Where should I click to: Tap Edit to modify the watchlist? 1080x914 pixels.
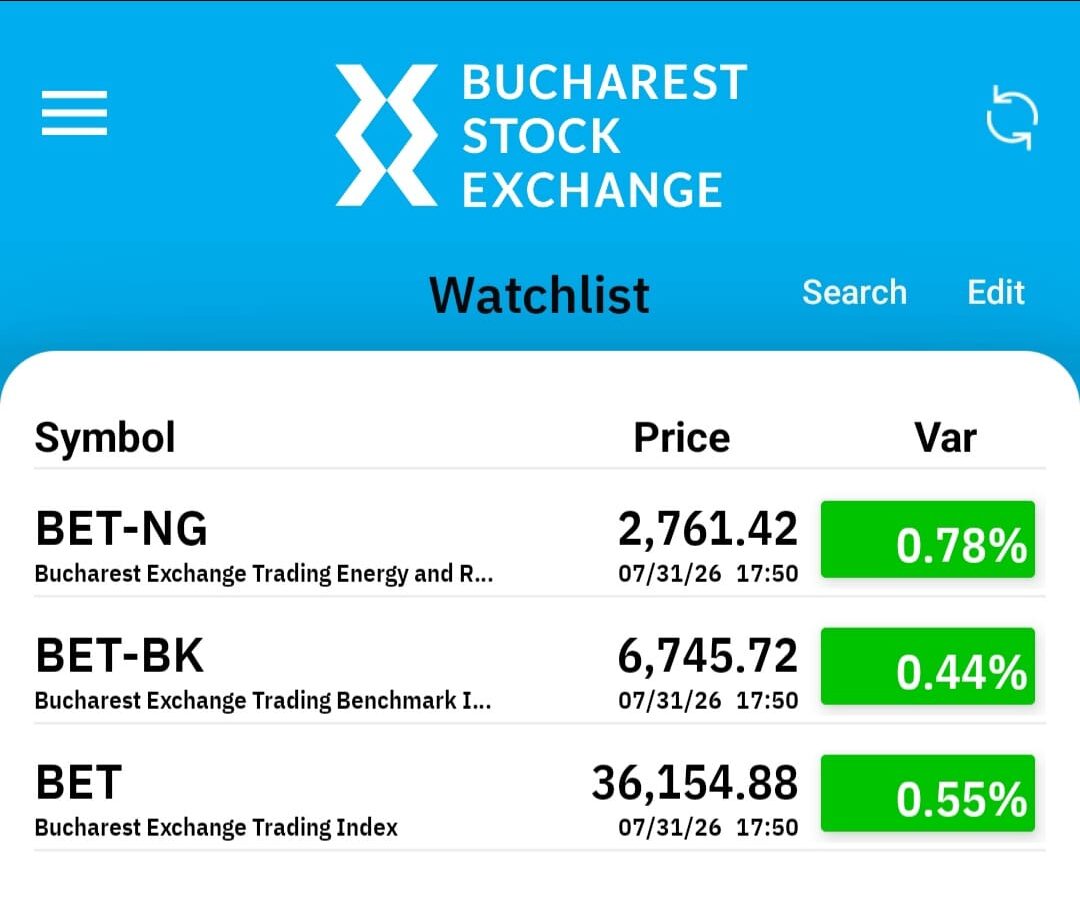[996, 292]
